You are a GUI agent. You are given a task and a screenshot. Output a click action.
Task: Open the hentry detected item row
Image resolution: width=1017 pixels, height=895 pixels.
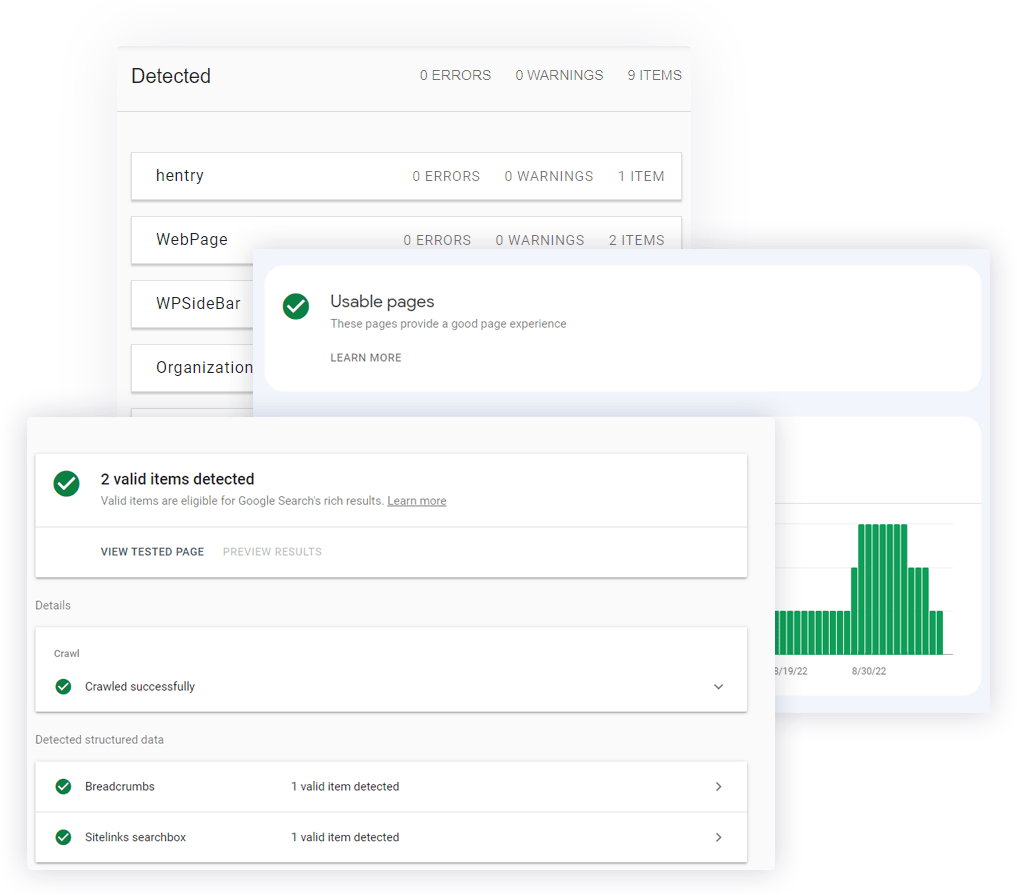(406, 176)
